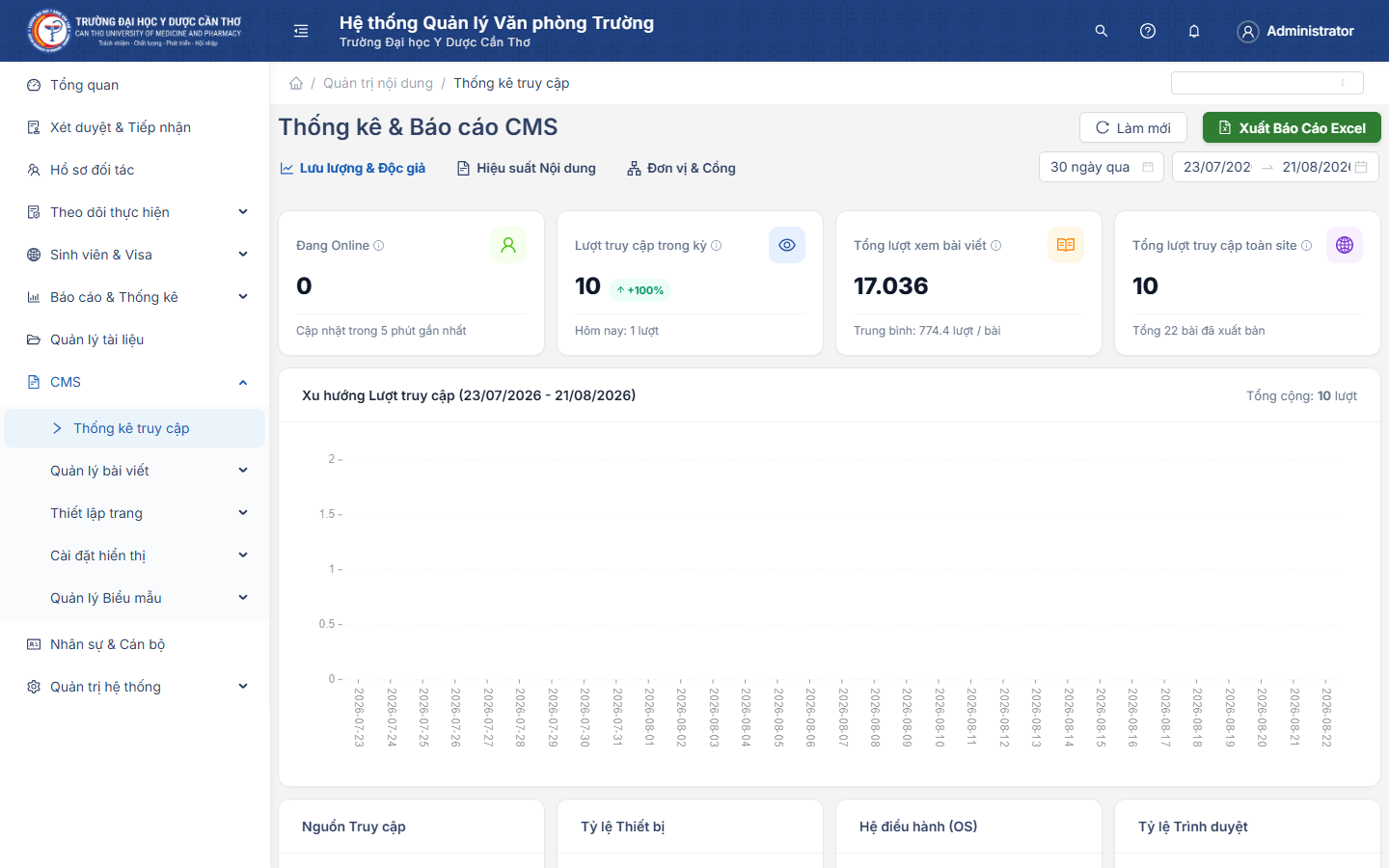Switch to Hiệu suất Nội dung tab
Viewport: 1389px width, 868px height.
coord(527,168)
